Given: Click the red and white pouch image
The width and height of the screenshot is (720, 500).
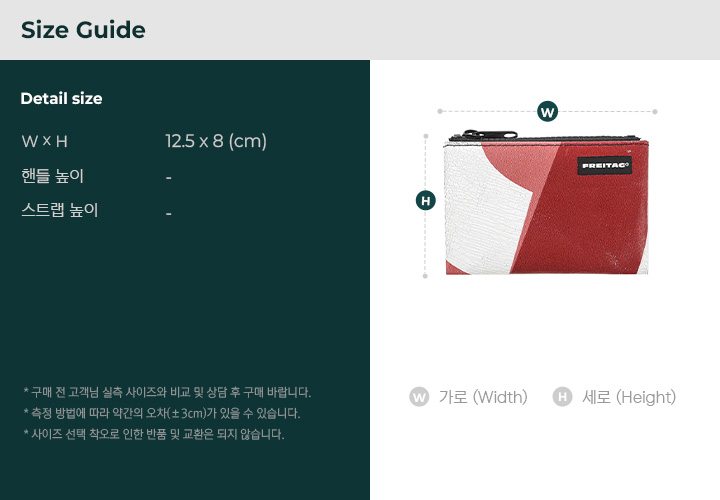Looking at the screenshot, I should [x=546, y=202].
